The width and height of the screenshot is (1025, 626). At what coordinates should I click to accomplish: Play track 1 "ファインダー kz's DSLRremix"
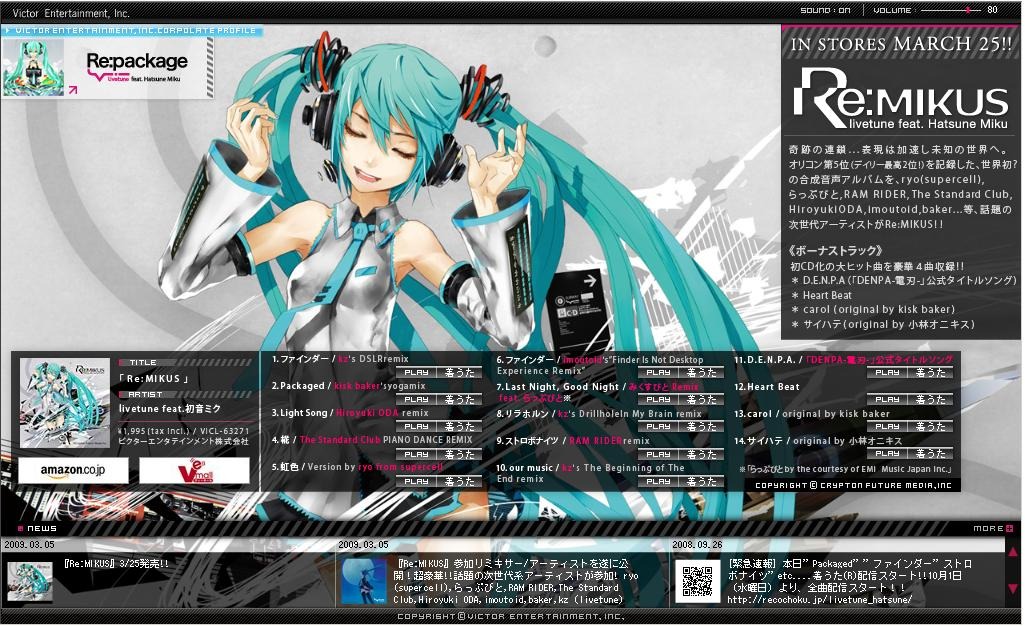coord(416,373)
